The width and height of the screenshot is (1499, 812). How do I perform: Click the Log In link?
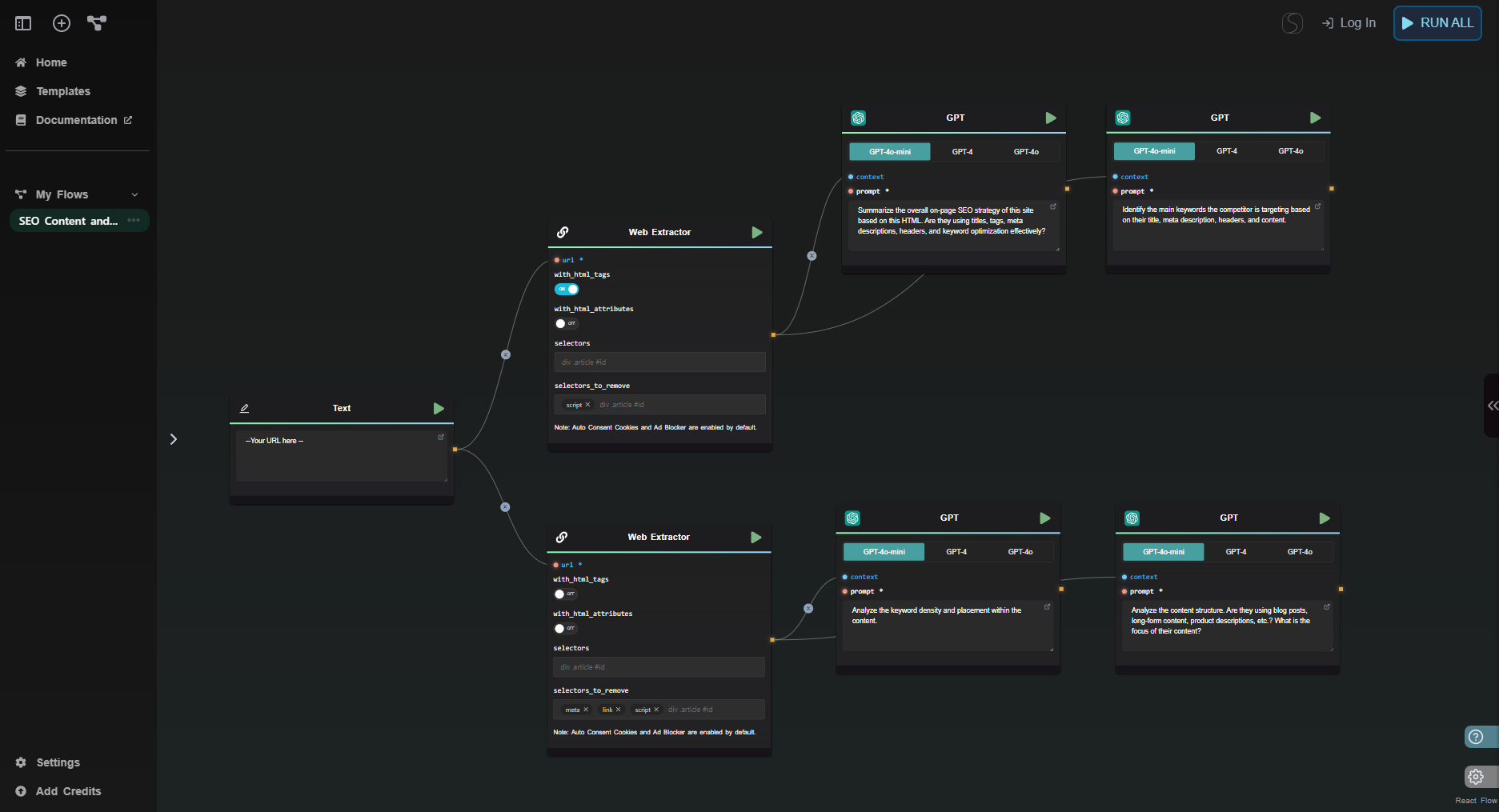[x=1349, y=23]
